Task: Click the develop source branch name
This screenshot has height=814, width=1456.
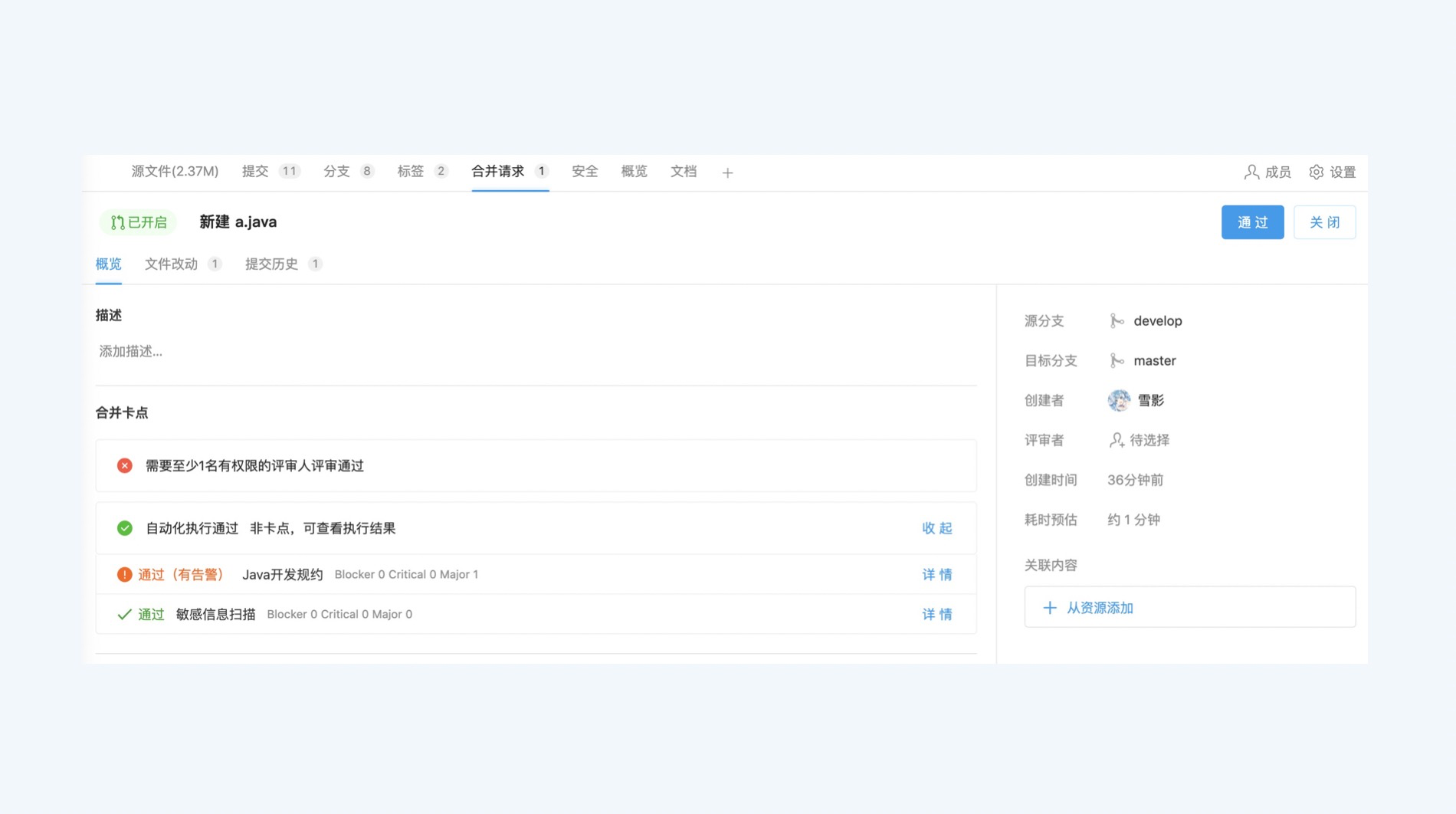Action: (1158, 321)
